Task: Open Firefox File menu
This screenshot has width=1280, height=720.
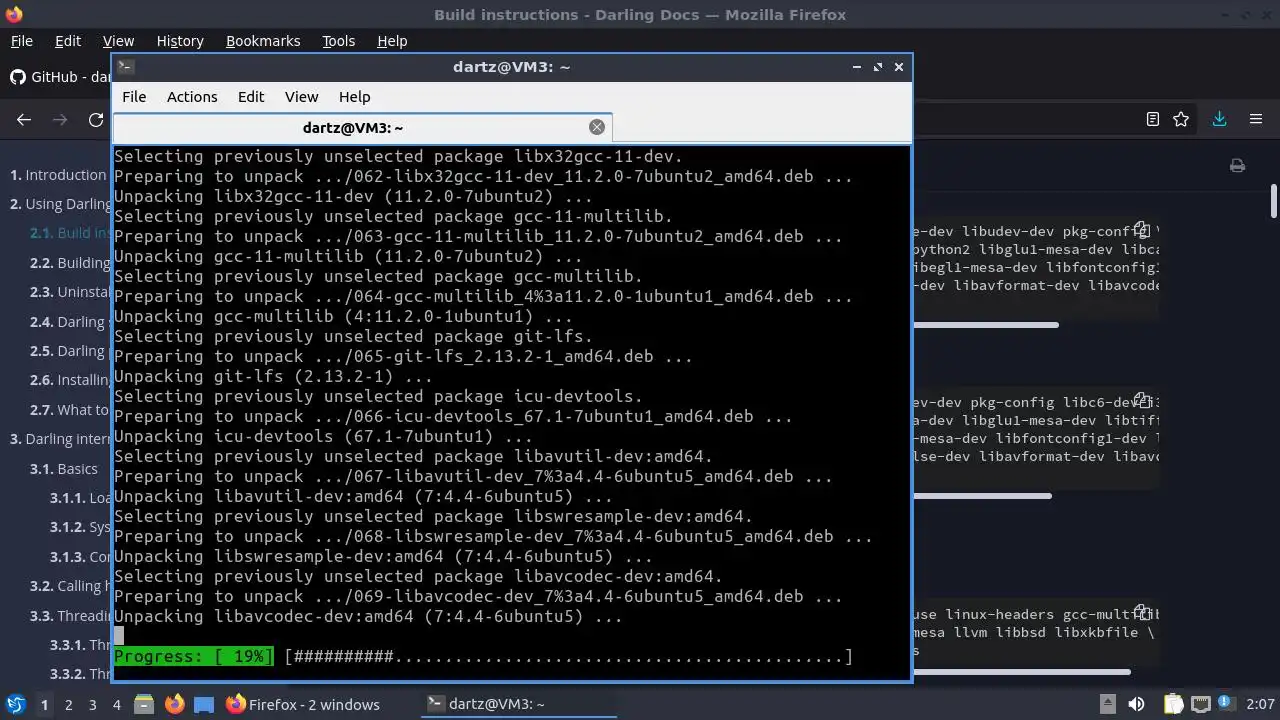Action: (x=21, y=41)
